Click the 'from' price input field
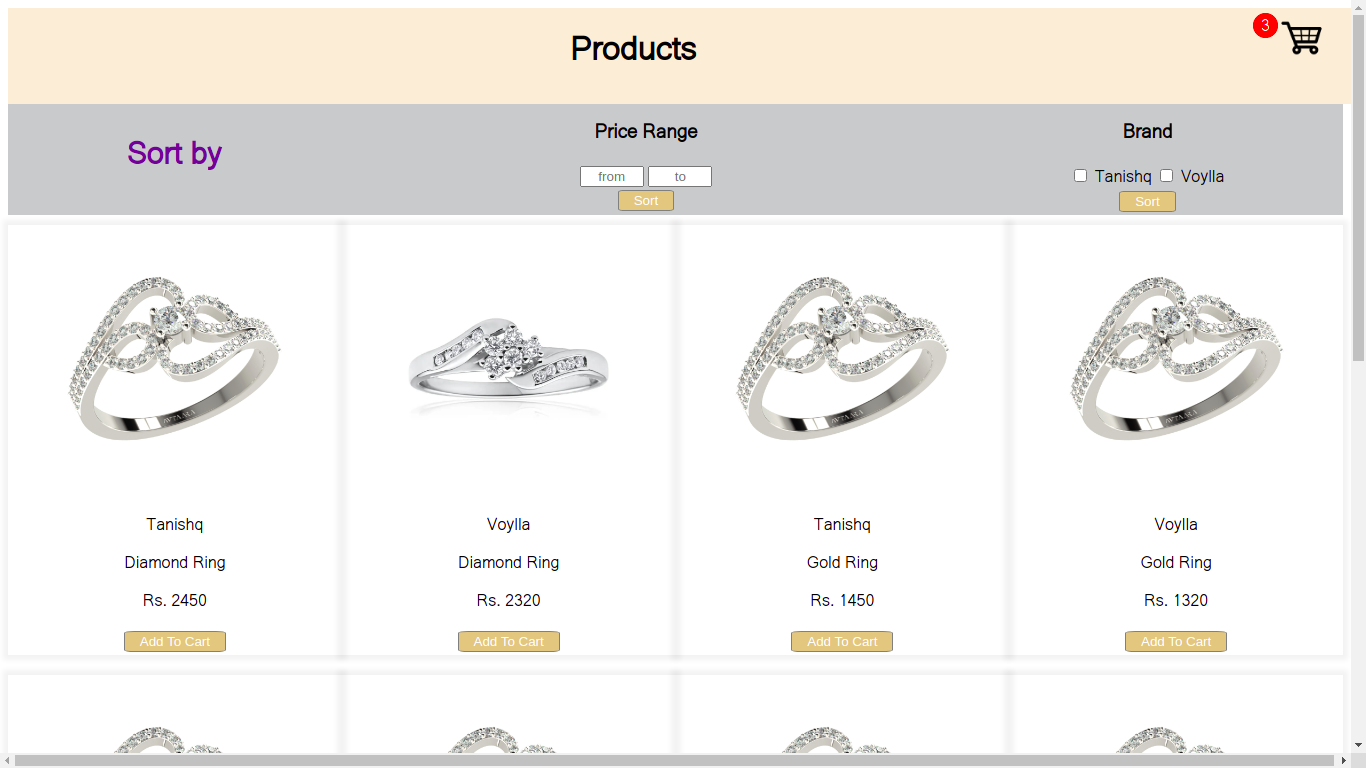Image resolution: width=1366 pixels, height=768 pixels. coord(612,176)
